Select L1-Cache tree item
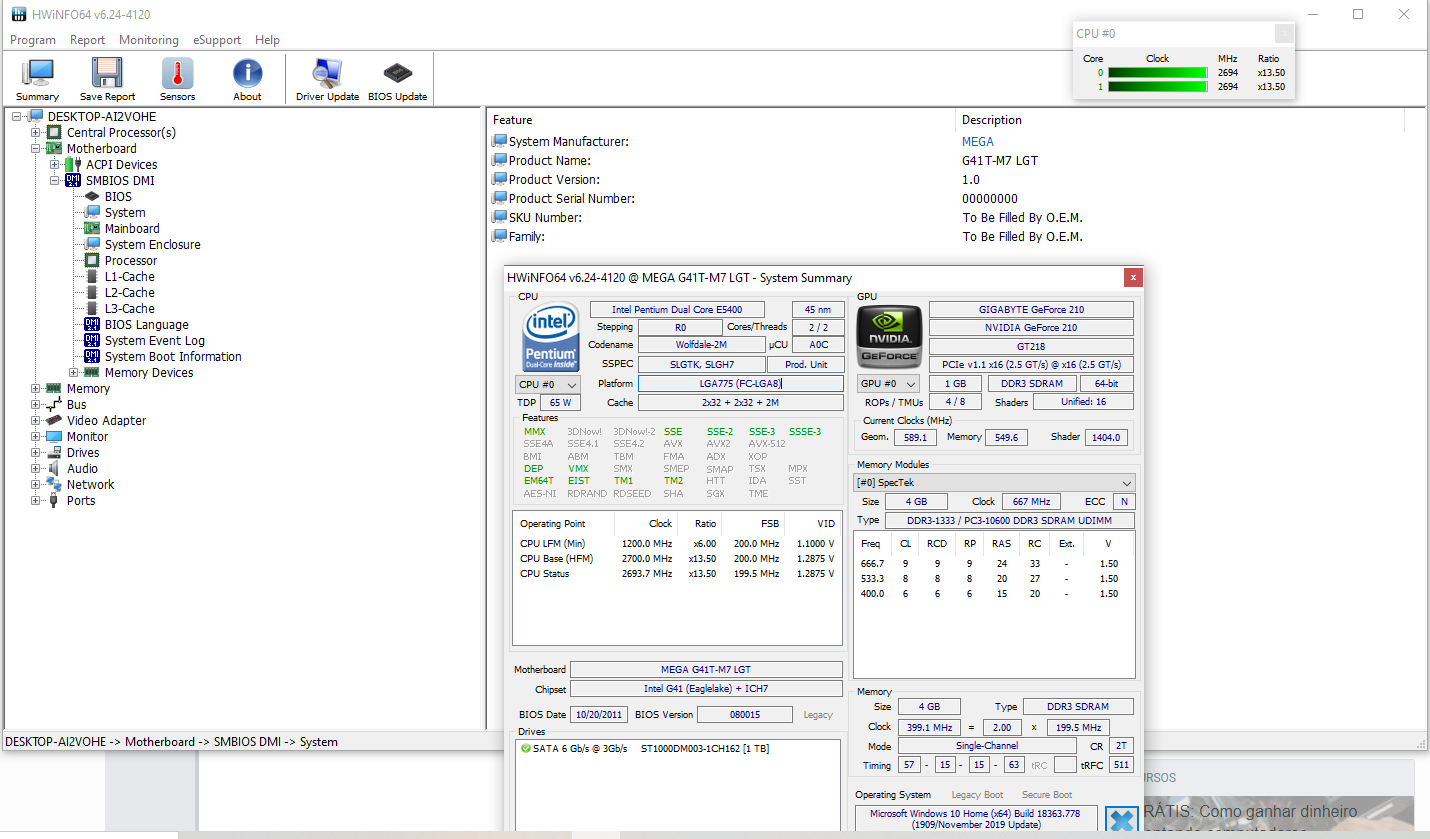 point(130,276)
